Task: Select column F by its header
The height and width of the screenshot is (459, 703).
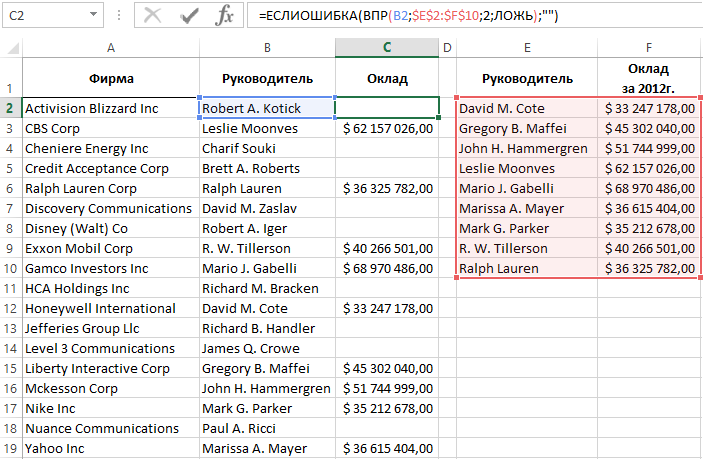Action: pyautogui.click(x=649, y=48)
